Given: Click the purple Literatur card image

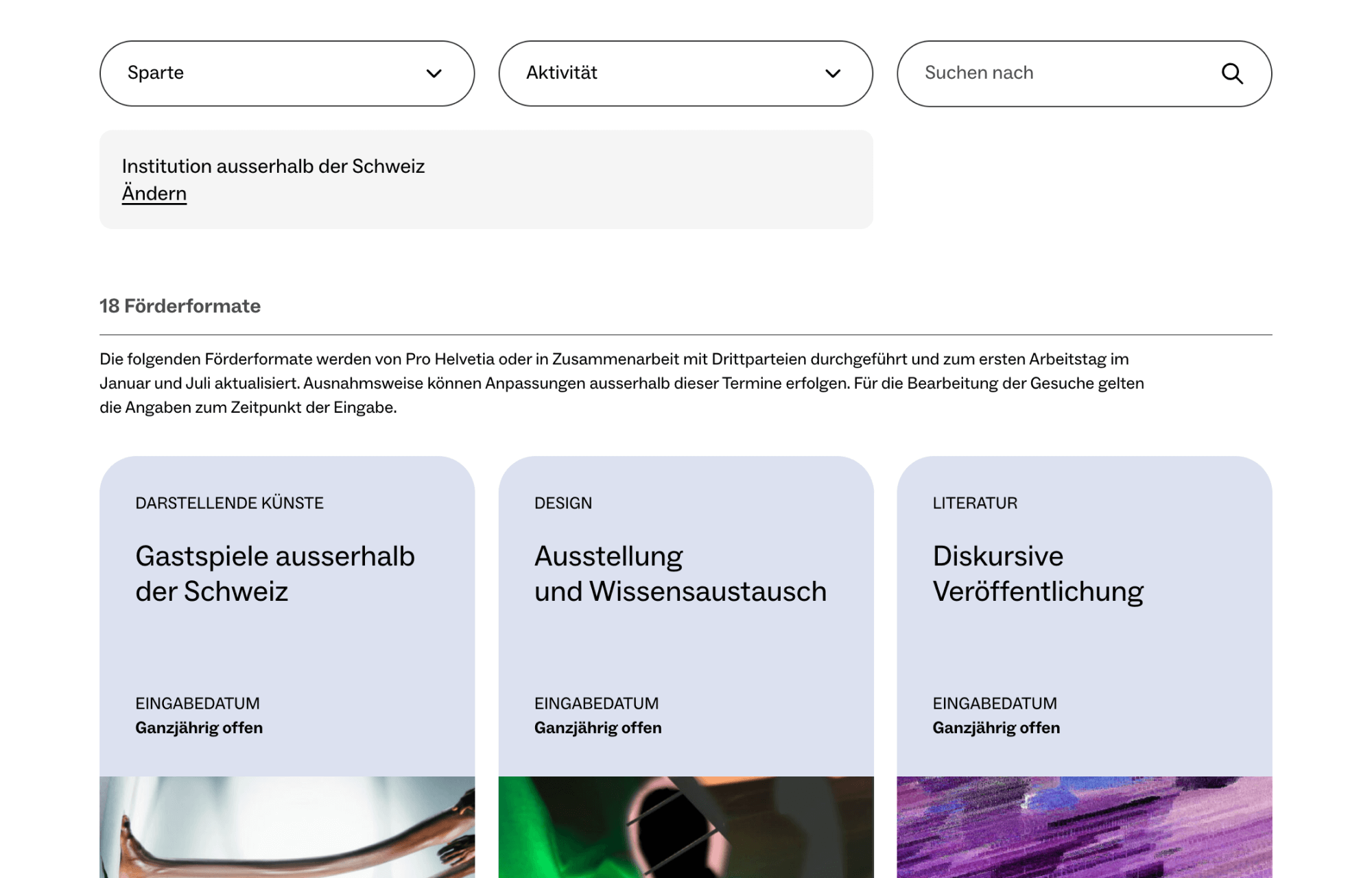Looking at the screenshot, I should [1084, 827].
